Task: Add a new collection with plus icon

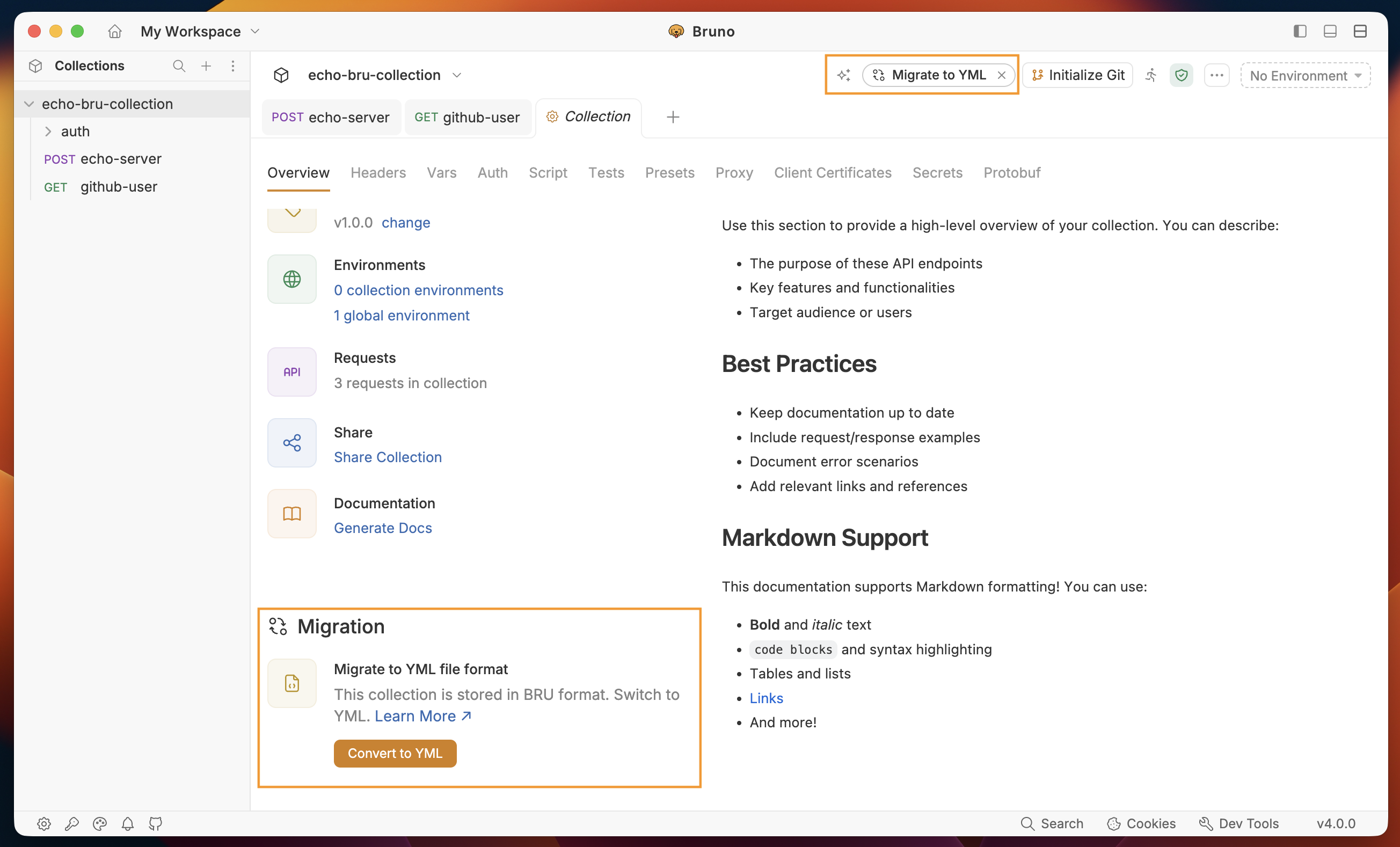Action: pos(206,66)
